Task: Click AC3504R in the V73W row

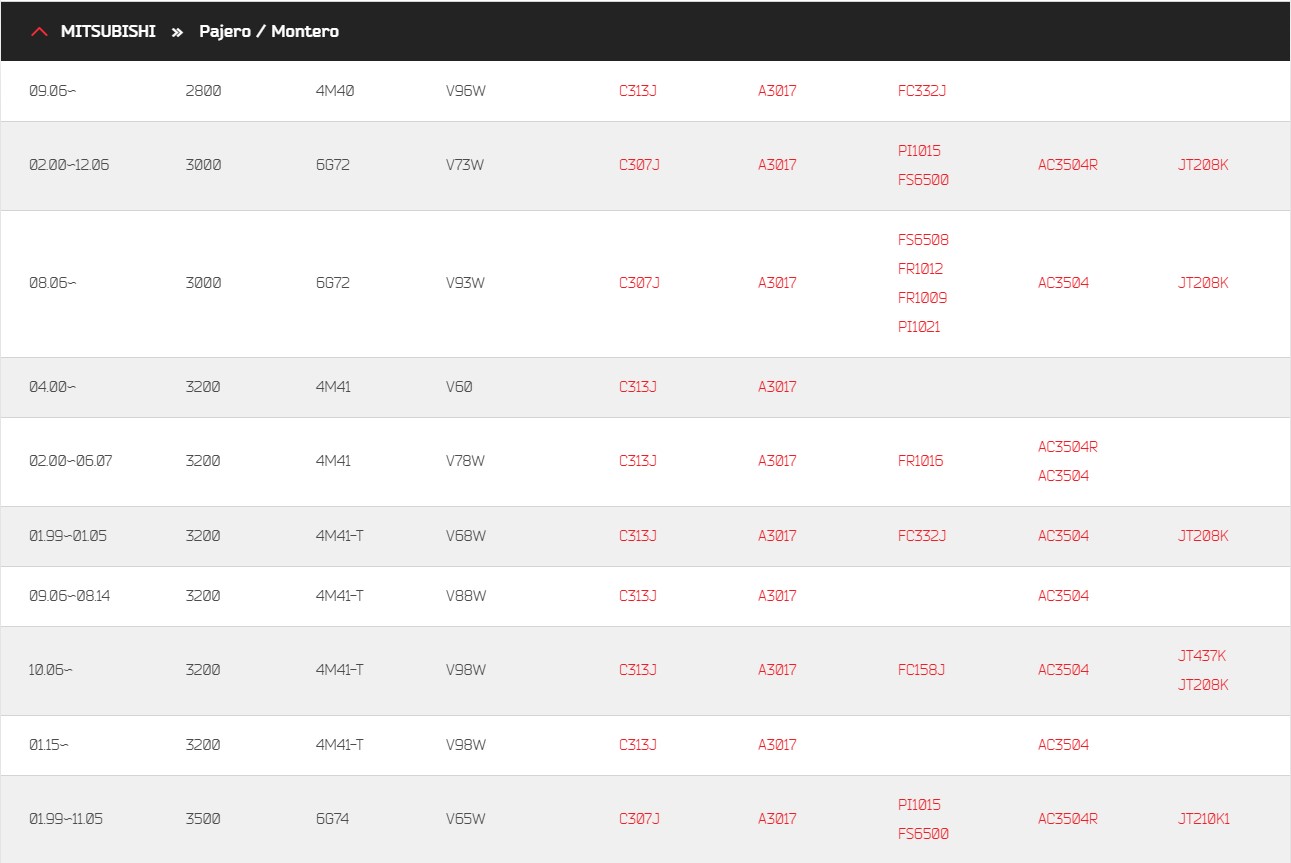Action: (1068, 165)
